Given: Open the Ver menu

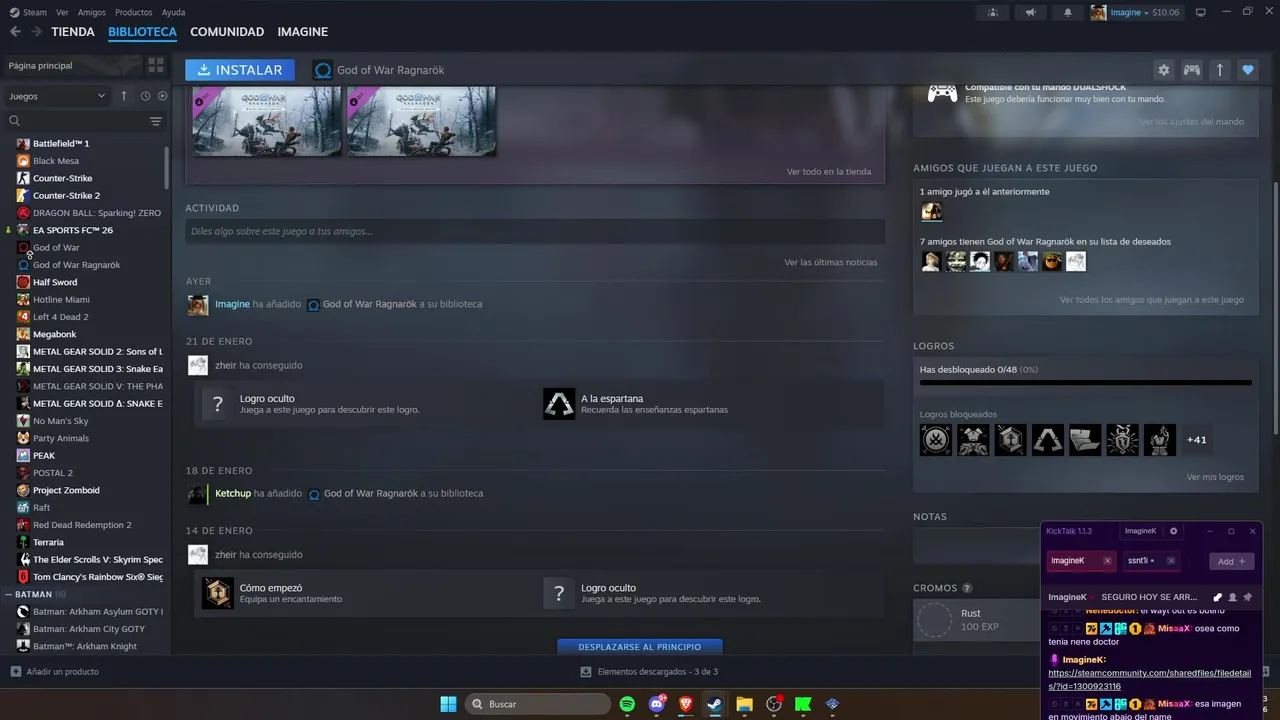Looking at the screenshot, I should 62,12.
